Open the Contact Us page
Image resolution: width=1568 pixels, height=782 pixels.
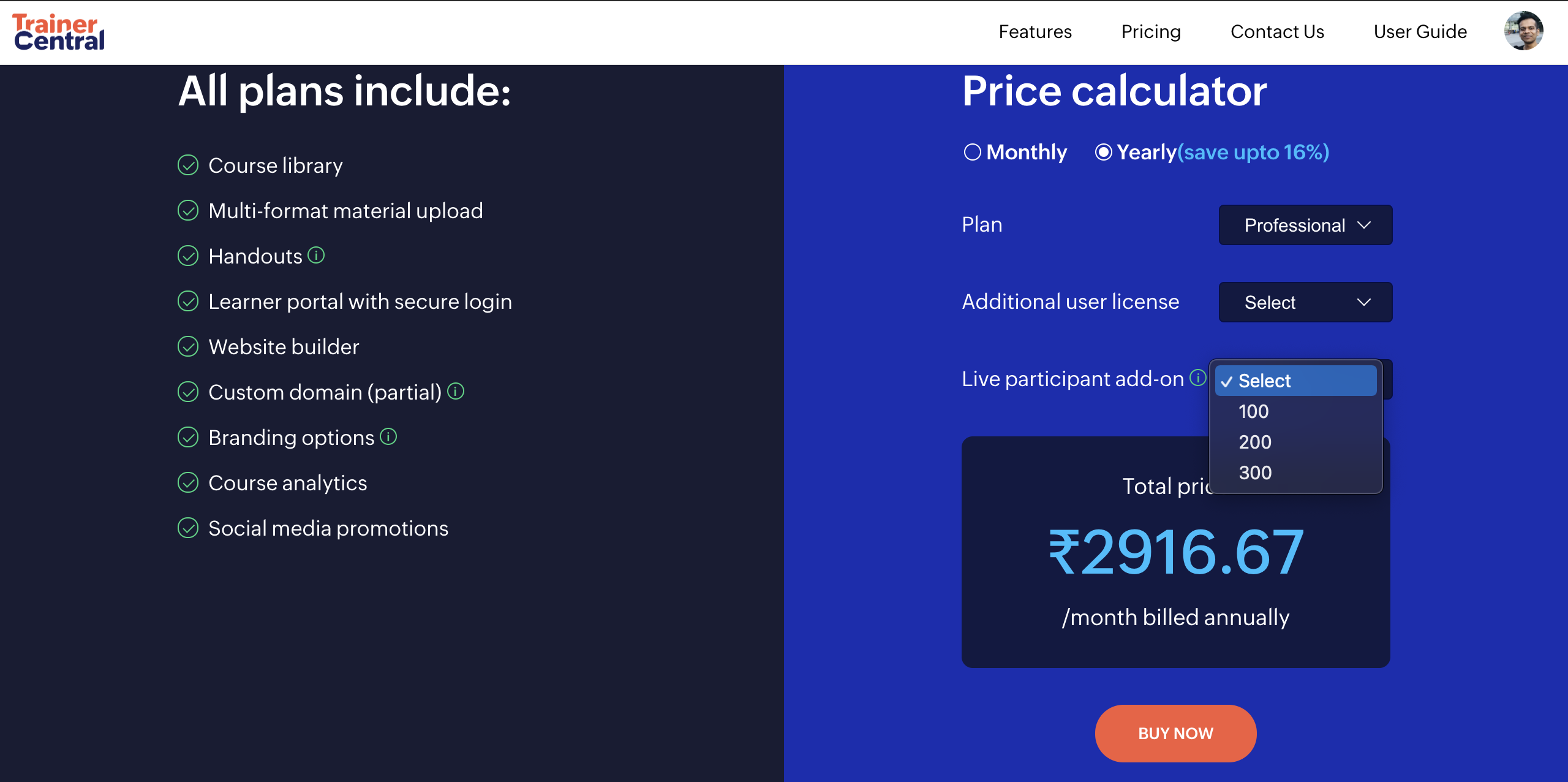pos(1277,32)
